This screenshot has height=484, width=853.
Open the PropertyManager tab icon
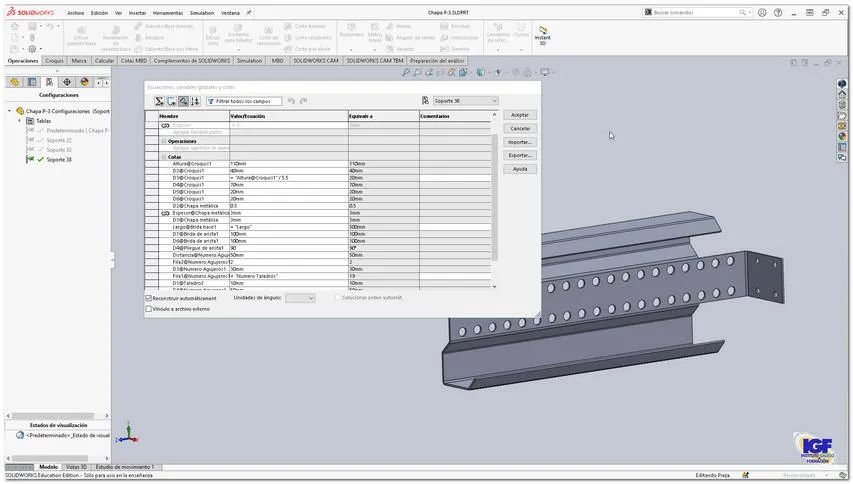tap(32, 82)
